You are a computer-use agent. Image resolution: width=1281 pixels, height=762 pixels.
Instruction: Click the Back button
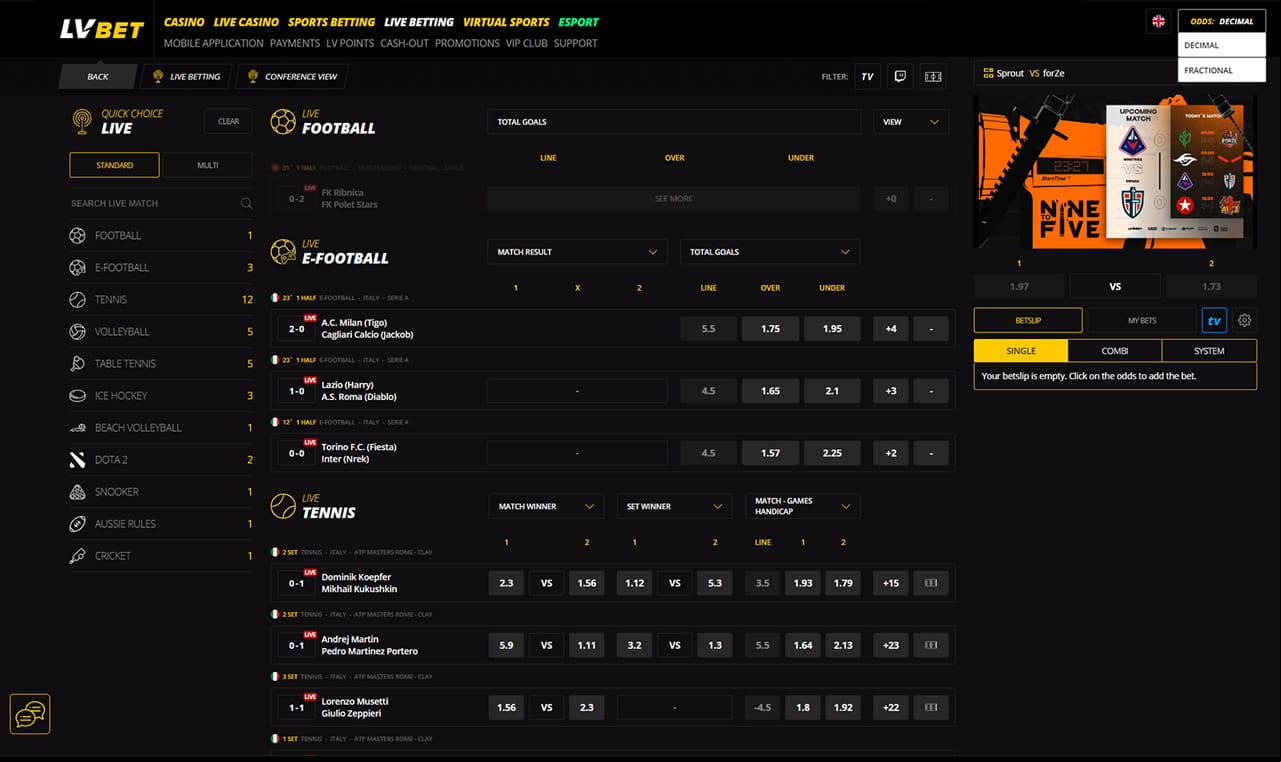pyautogui.click(x=98, y=76)
